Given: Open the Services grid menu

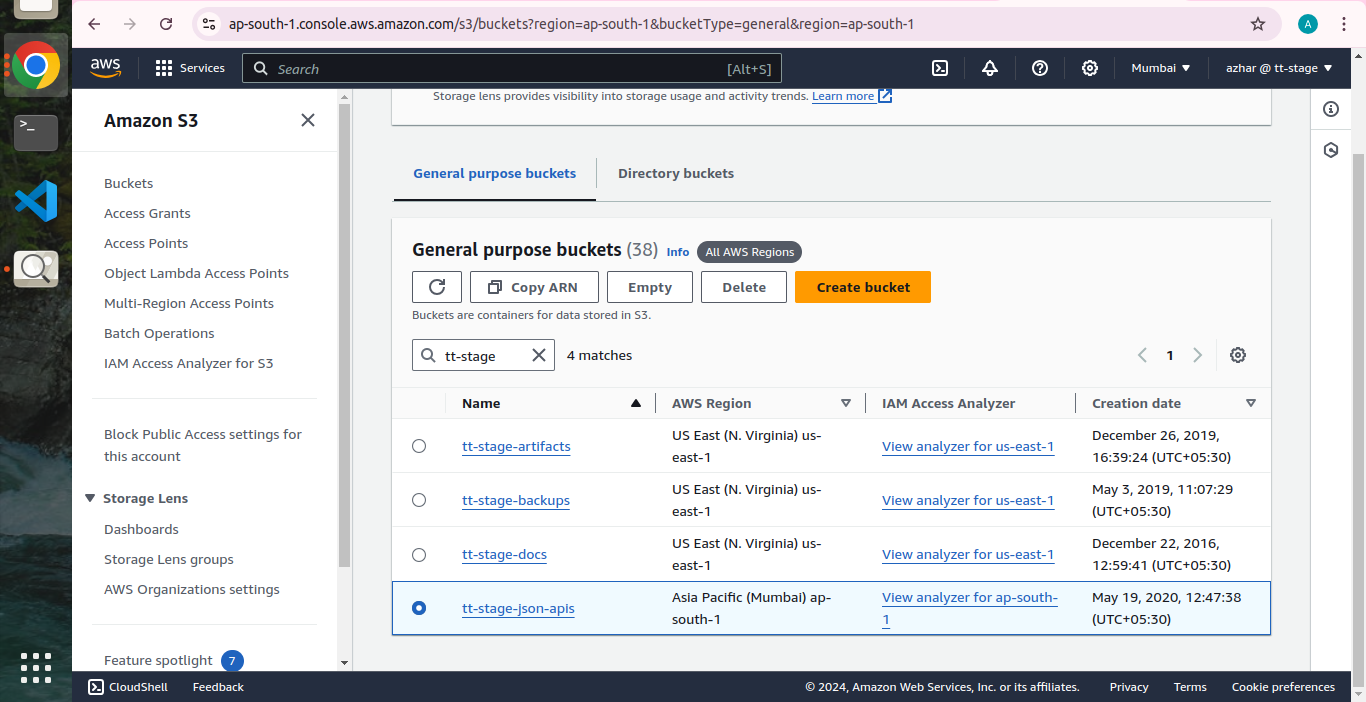Looking at the screenshot, I should pyautogui.click(x=190, y=68).
